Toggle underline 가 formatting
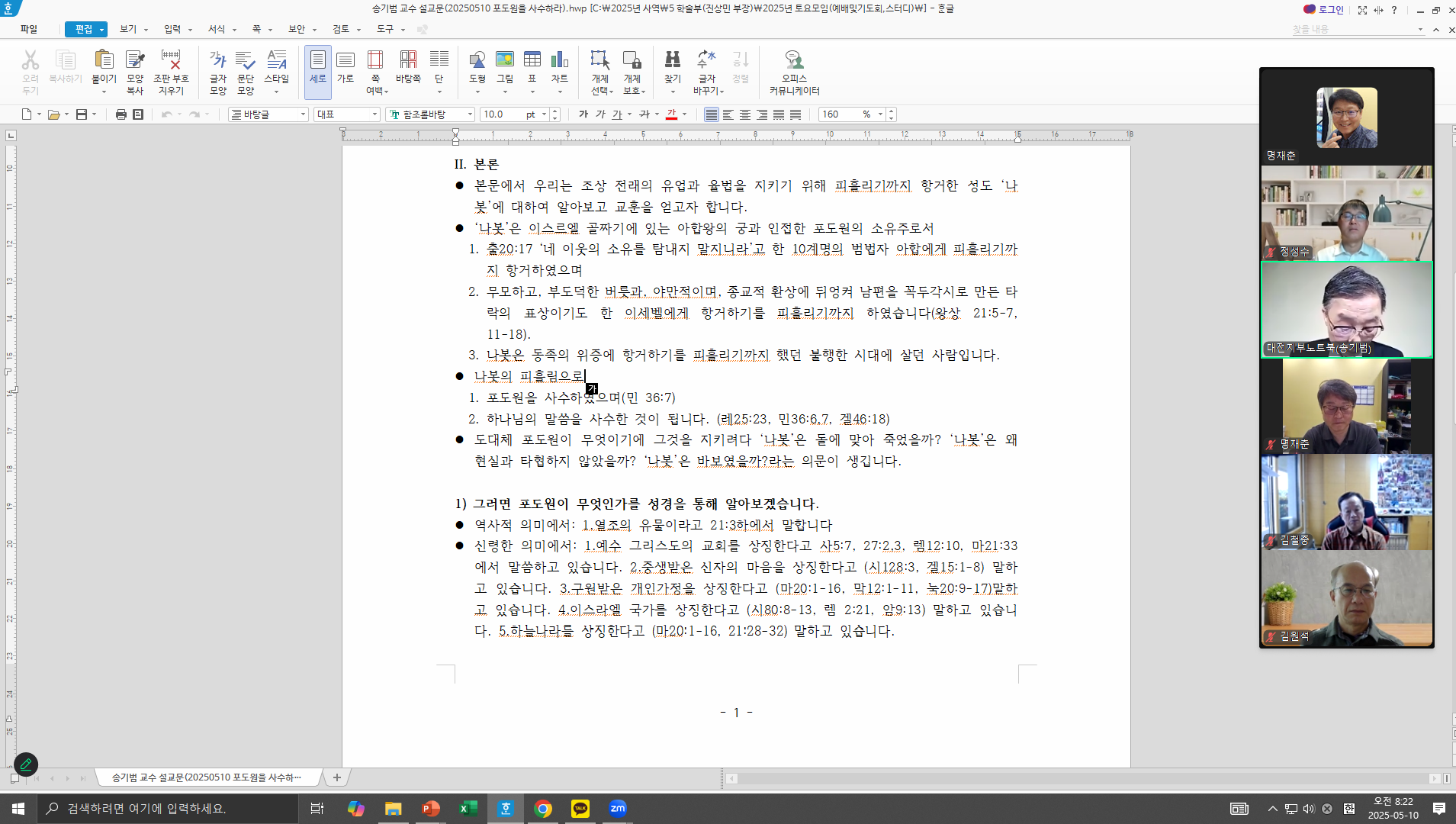This screenshot has width=1456, height=824. coord(617,114)
